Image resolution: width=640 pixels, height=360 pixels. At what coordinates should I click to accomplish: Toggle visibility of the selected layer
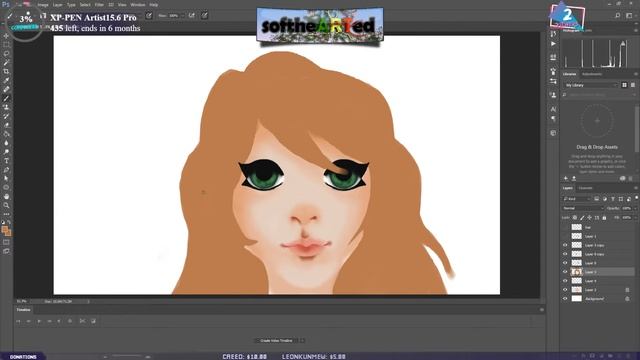[x=565, y=272]
